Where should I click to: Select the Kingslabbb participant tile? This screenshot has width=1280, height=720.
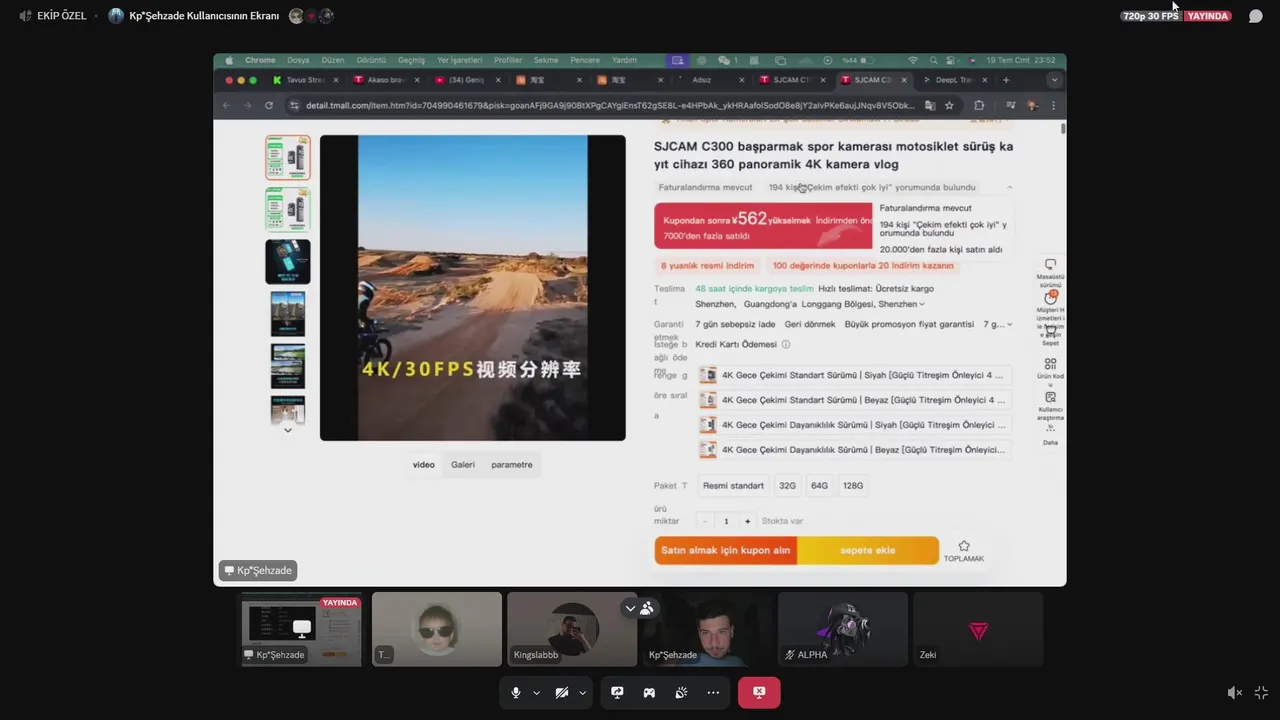(x=572, y=629)
